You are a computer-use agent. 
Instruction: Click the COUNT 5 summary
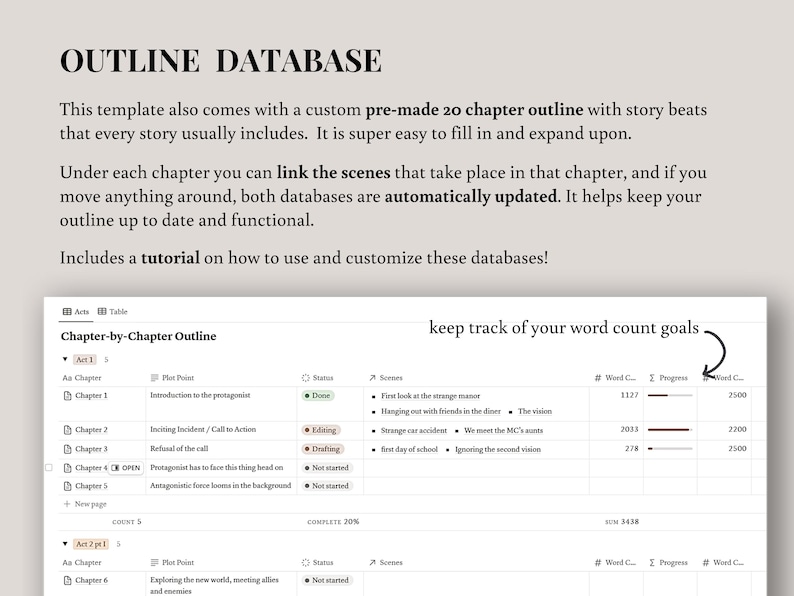[127, 522]
